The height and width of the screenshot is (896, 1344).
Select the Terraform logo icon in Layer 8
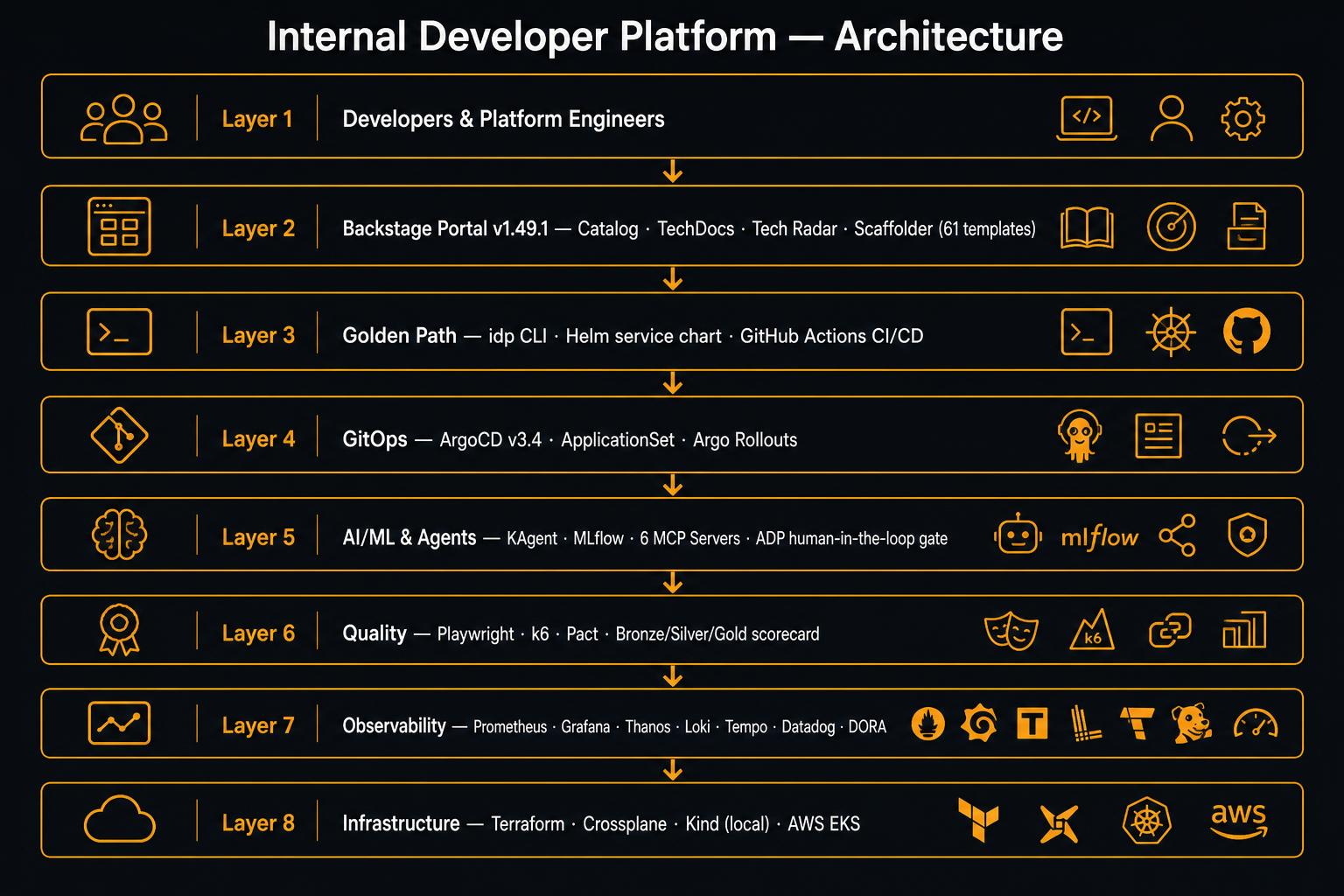978,820
